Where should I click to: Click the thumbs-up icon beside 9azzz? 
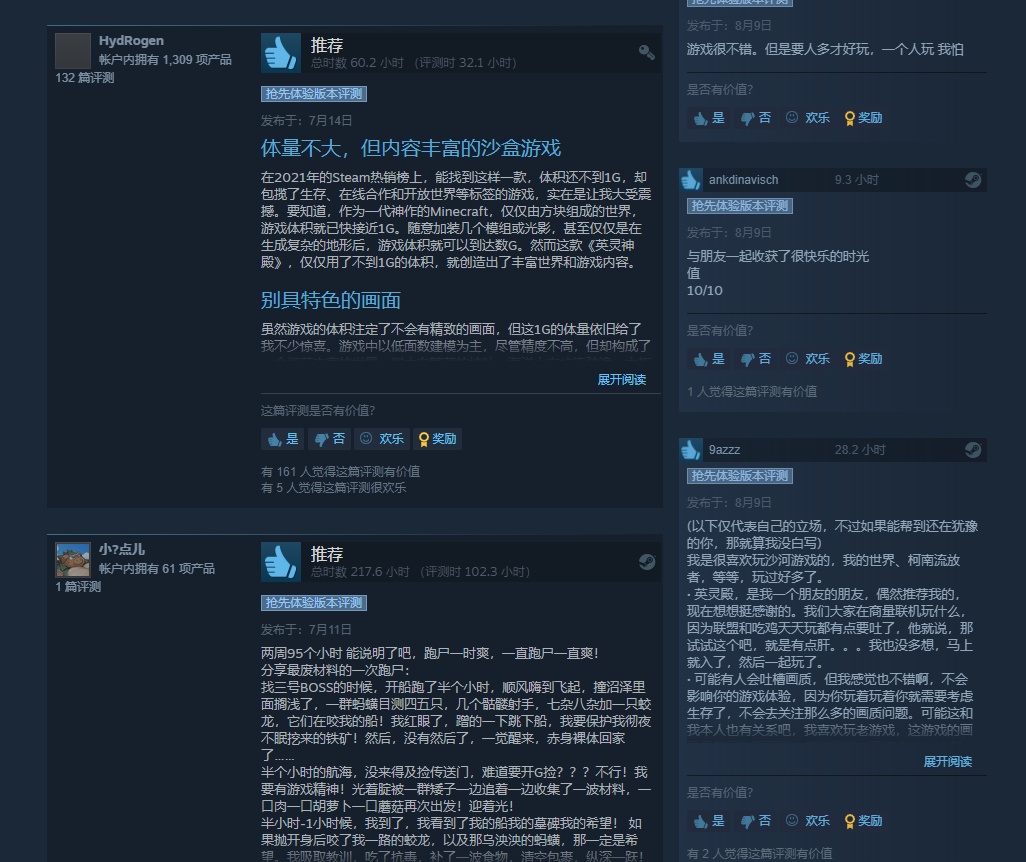(690, 450)
